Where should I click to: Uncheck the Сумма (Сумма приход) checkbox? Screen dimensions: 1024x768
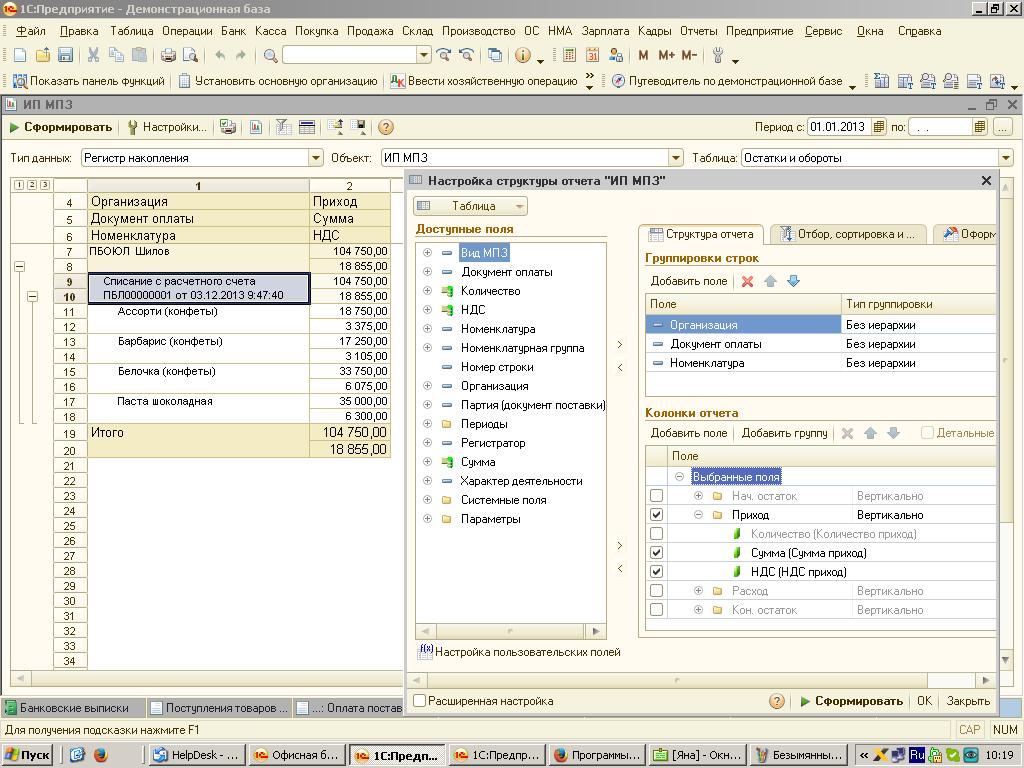click(x=656, y=553)
